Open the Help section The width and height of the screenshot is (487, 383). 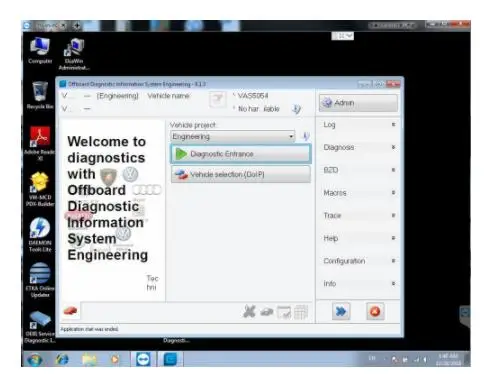tap(359, 238)
